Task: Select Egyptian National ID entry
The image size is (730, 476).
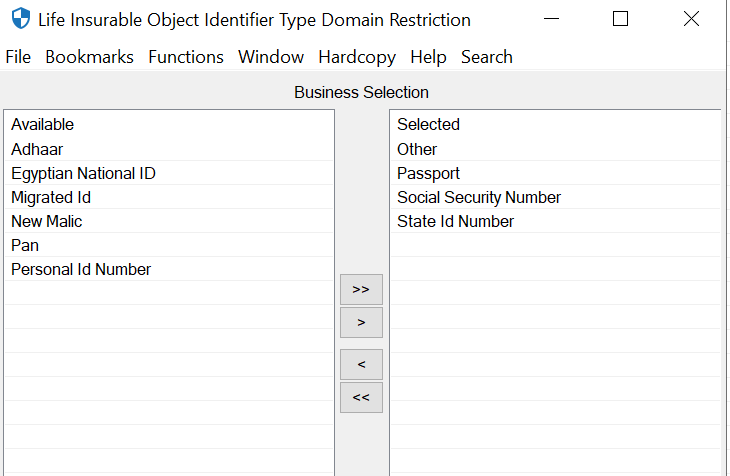Action: pyautogui.click(x=83, y=173)
